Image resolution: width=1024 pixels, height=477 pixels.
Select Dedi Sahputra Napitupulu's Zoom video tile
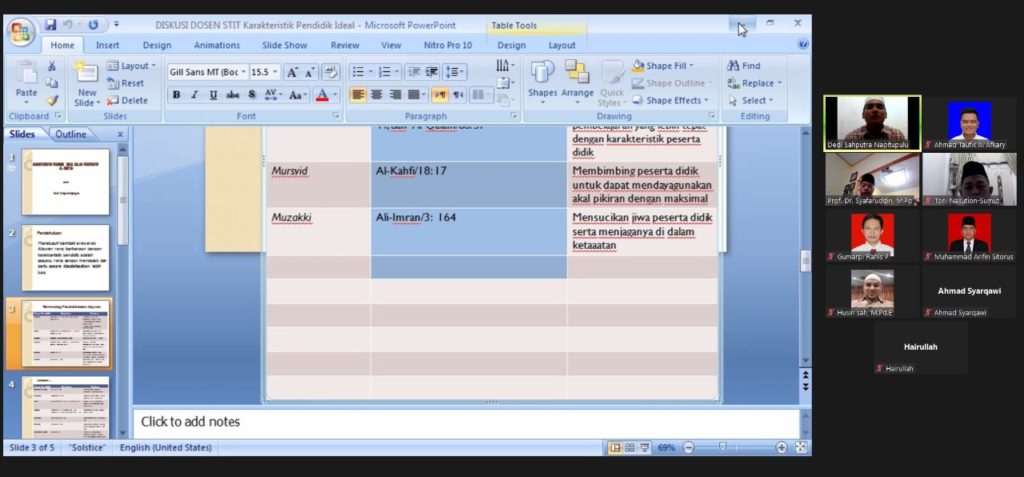click(872, 123)
